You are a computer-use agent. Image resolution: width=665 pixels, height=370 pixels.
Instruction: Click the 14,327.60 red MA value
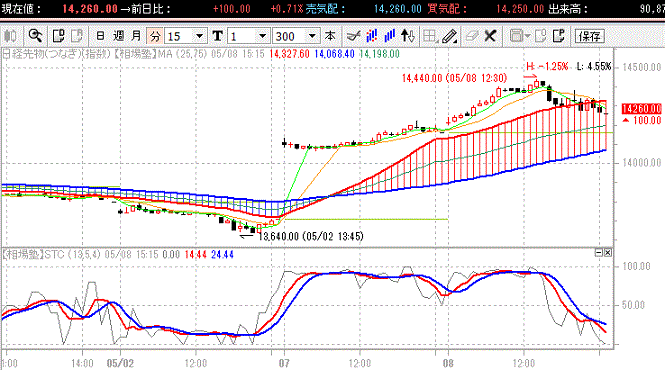(289, 54)
